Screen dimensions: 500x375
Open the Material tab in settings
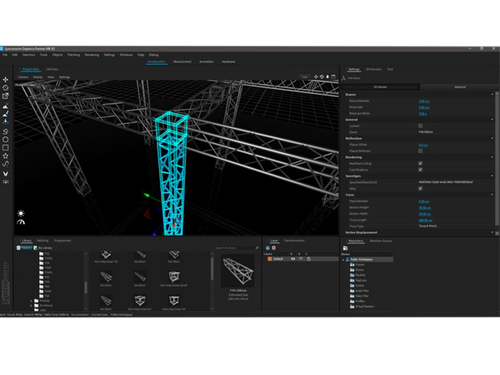(x=460, y=87)
